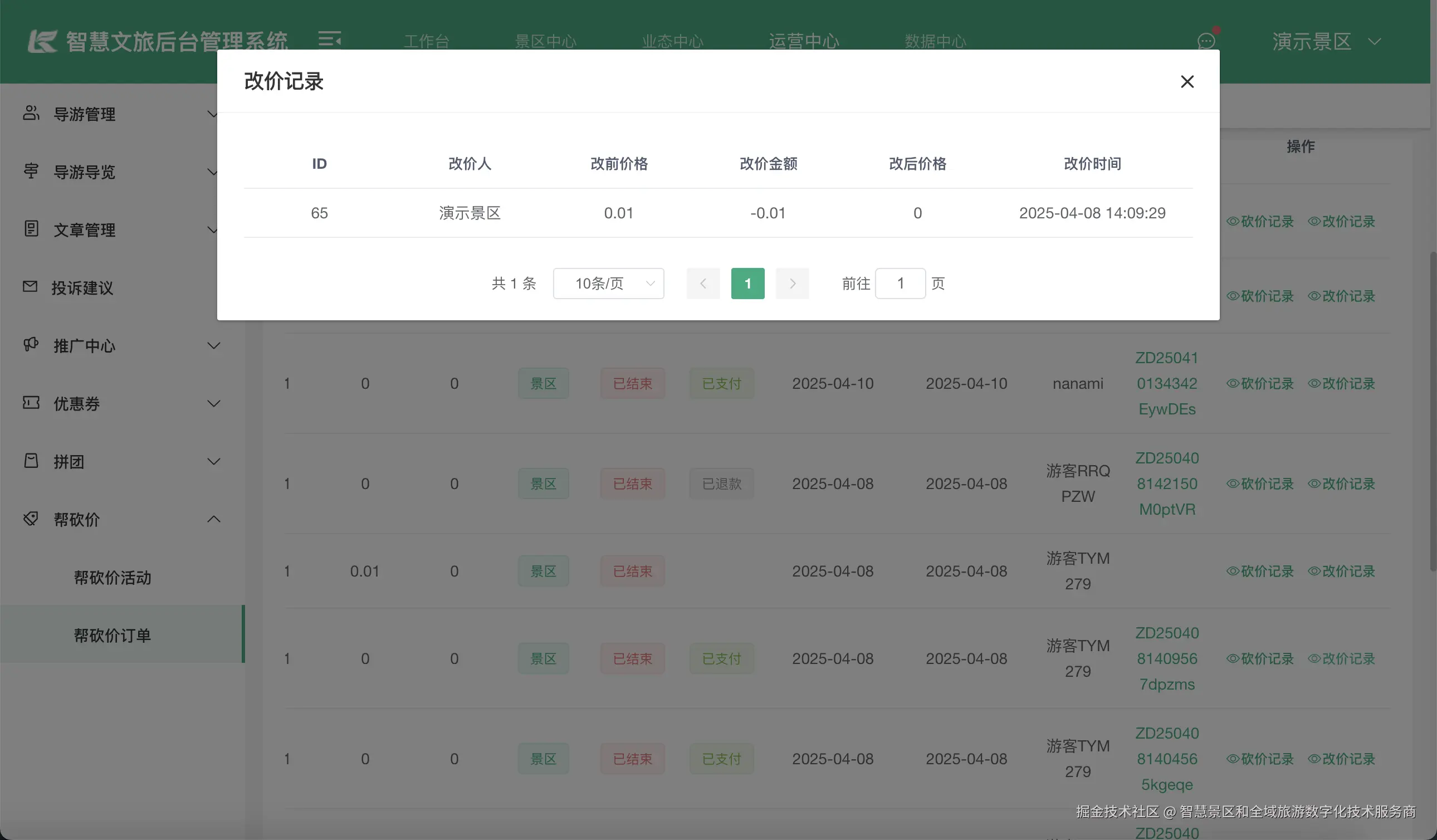This screenshot has height=840, width=1437.
Task: View 砍价记录 for the nanami order
Action: coord(1260,383)
